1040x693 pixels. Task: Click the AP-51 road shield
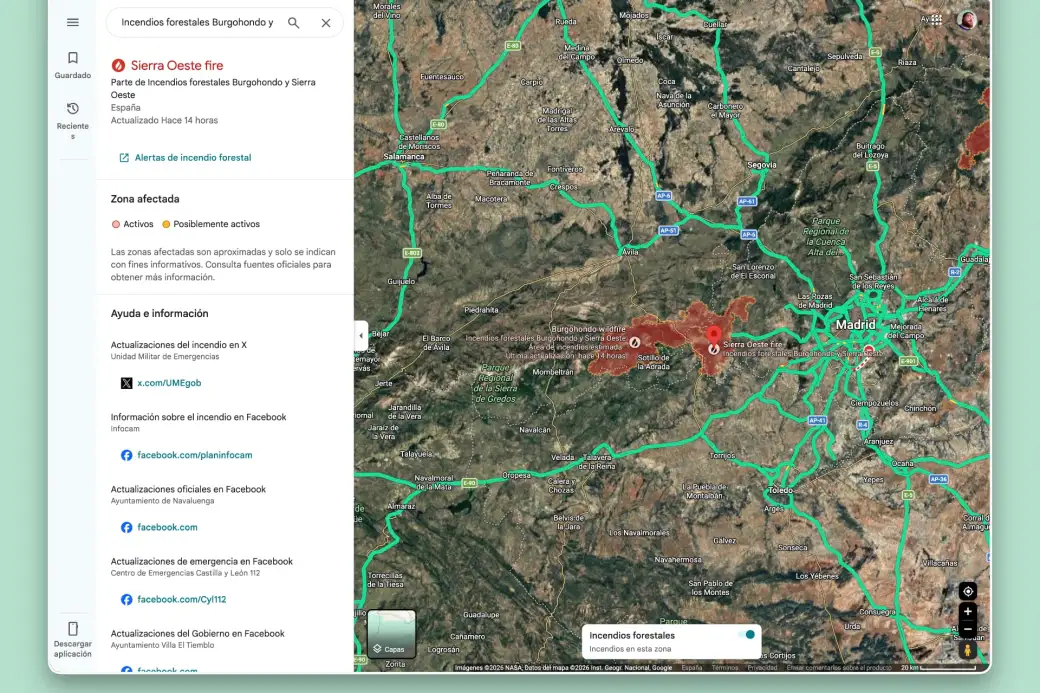coord(668,230)
